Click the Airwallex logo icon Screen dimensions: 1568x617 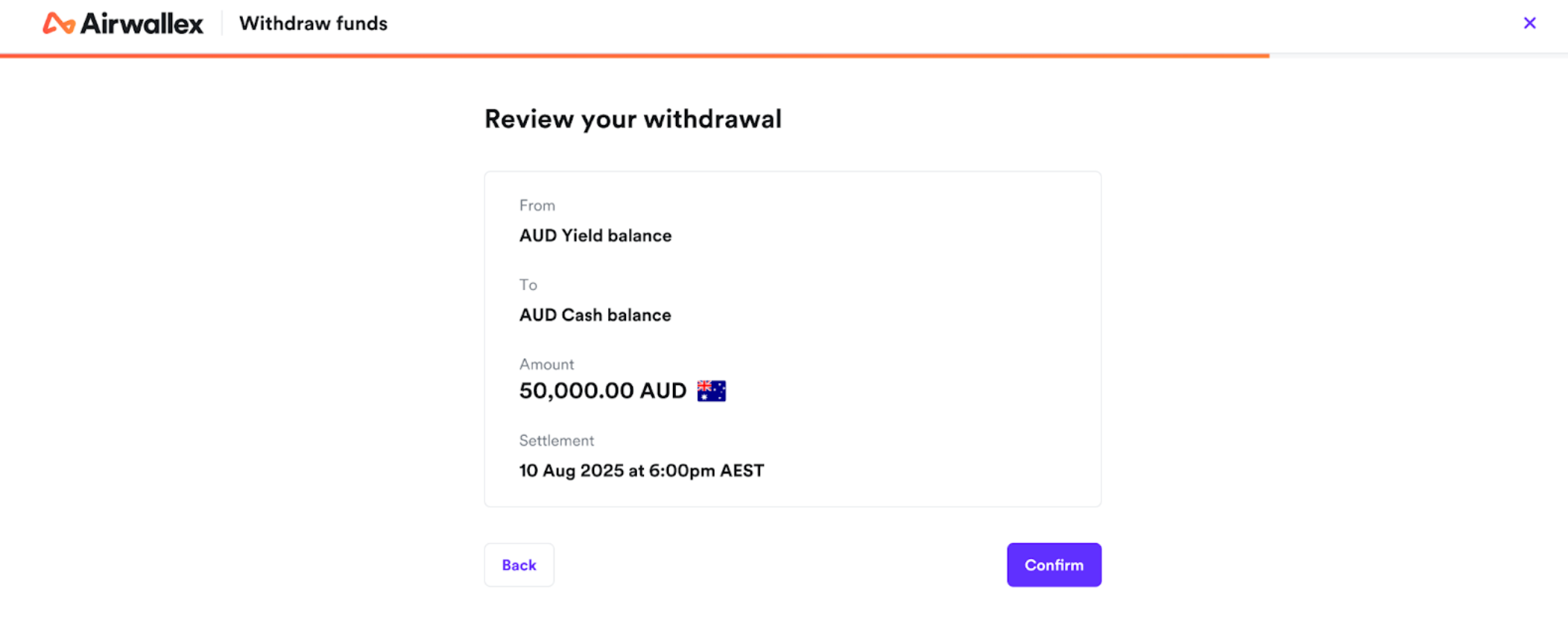pos(59,23)
